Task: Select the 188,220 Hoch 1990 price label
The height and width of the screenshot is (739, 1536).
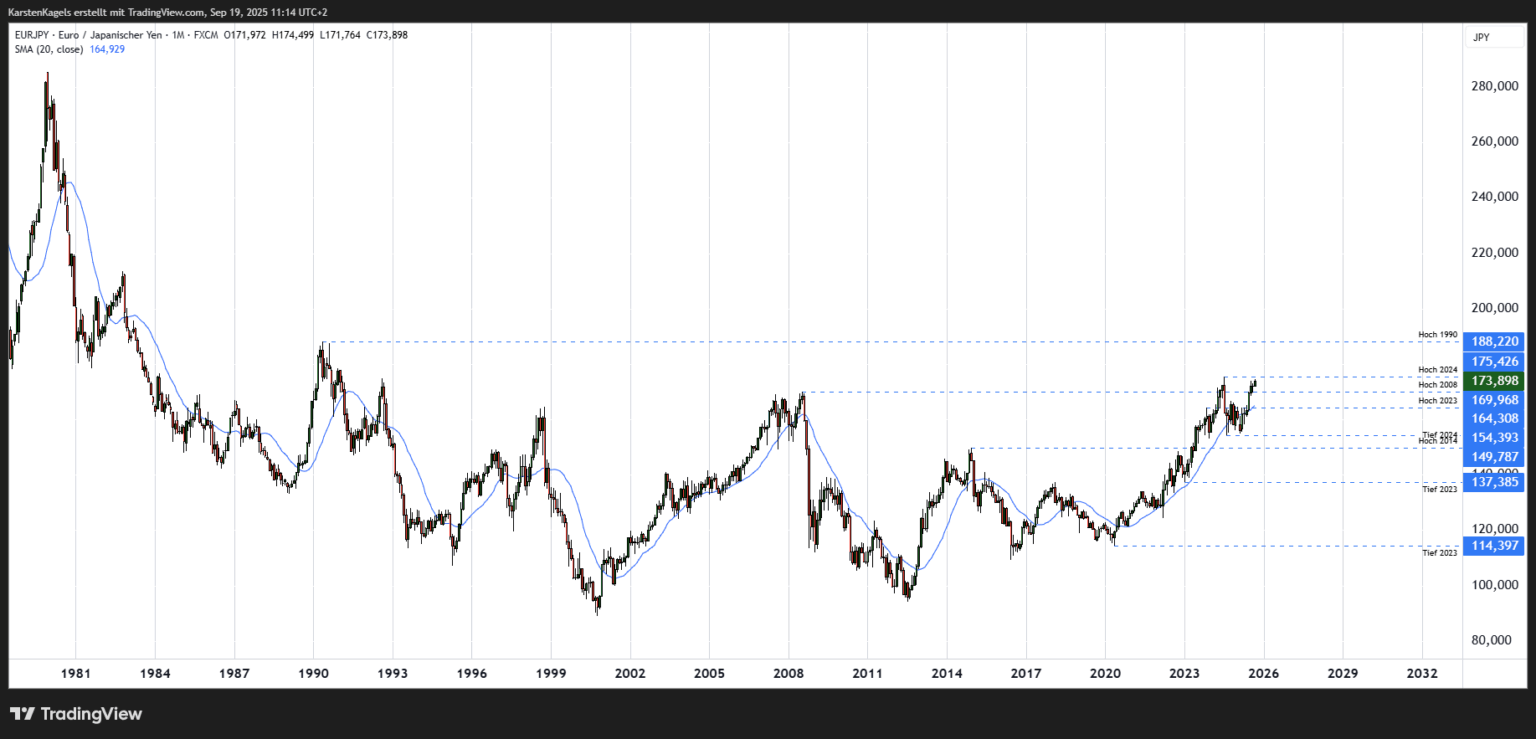Action: [x=1493, y=341]
